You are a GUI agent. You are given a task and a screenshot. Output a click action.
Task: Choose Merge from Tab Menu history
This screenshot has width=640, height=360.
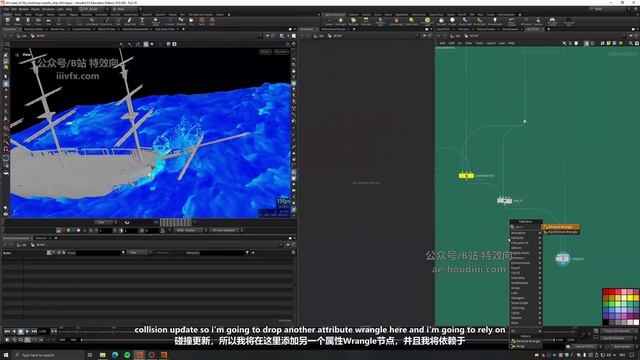pos(526,346)
